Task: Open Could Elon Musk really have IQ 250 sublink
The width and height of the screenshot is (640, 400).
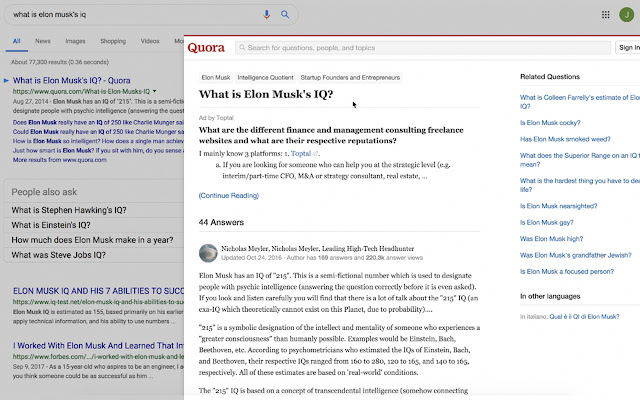Action: 98,131
